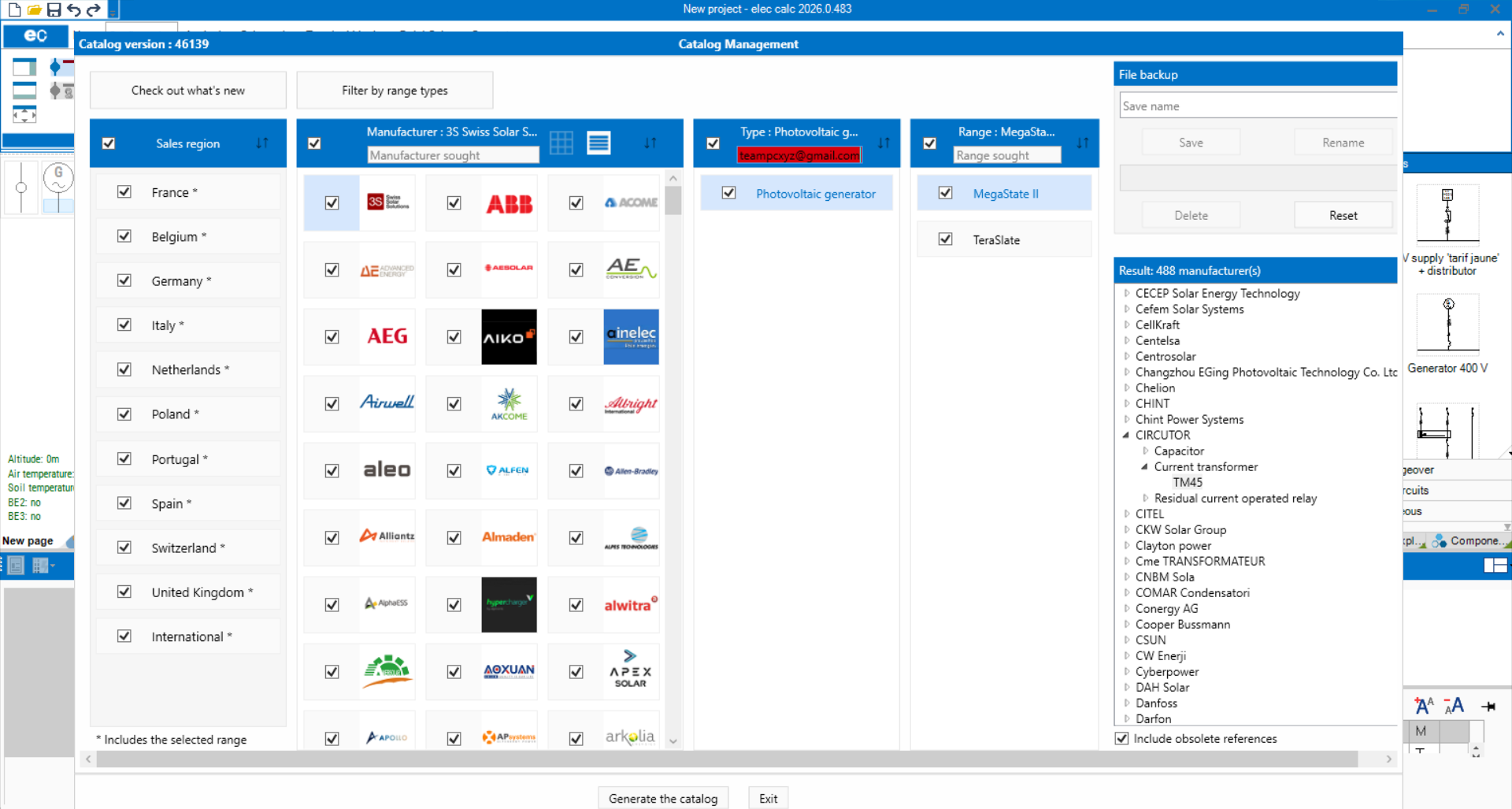Click the Save backup button

[x=1191, y=143]
